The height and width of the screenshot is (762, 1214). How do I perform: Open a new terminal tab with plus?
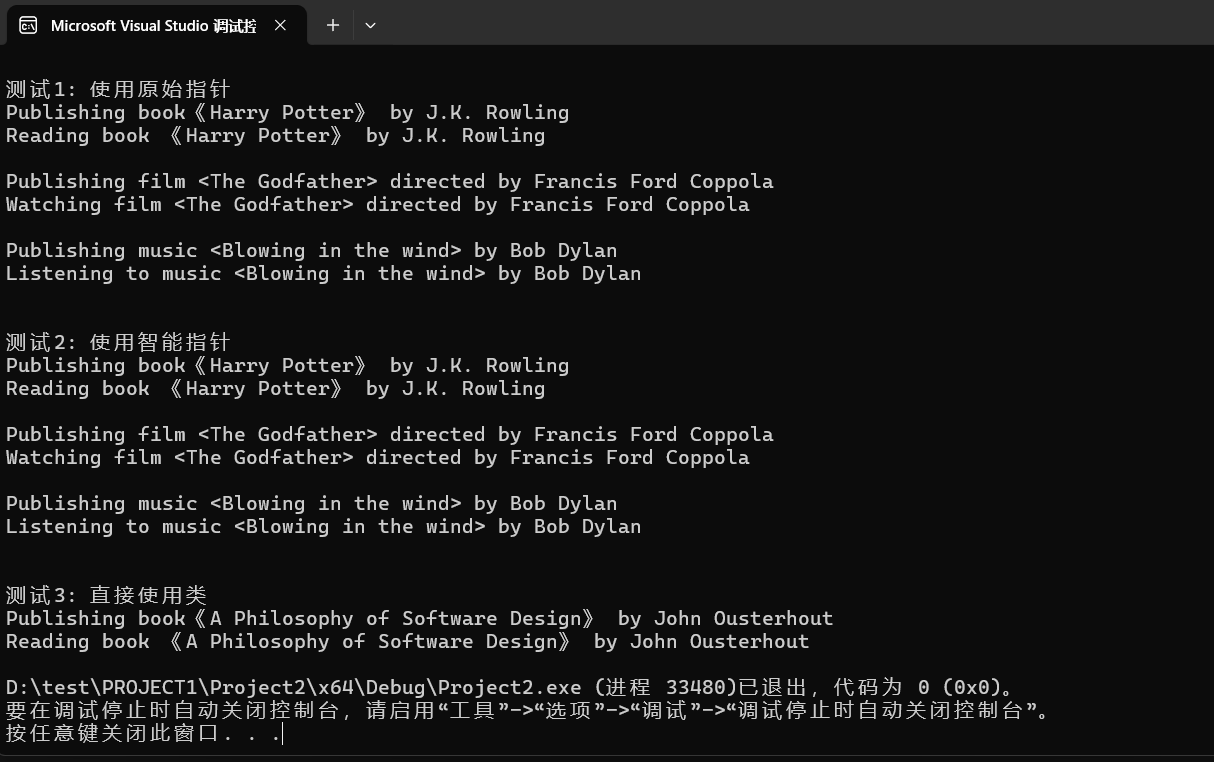click(333, 25)
